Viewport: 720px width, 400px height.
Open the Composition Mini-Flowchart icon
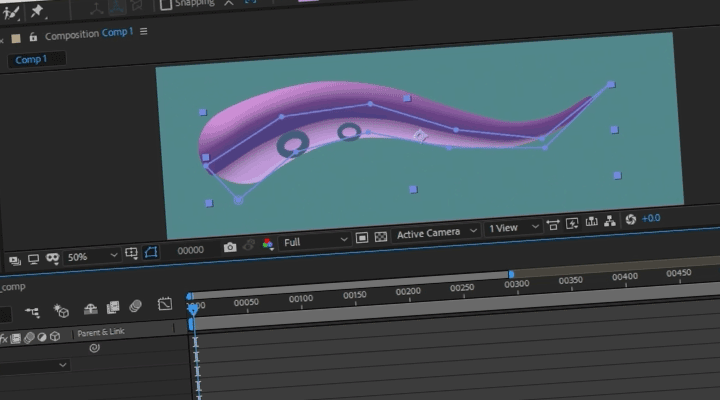32,313
